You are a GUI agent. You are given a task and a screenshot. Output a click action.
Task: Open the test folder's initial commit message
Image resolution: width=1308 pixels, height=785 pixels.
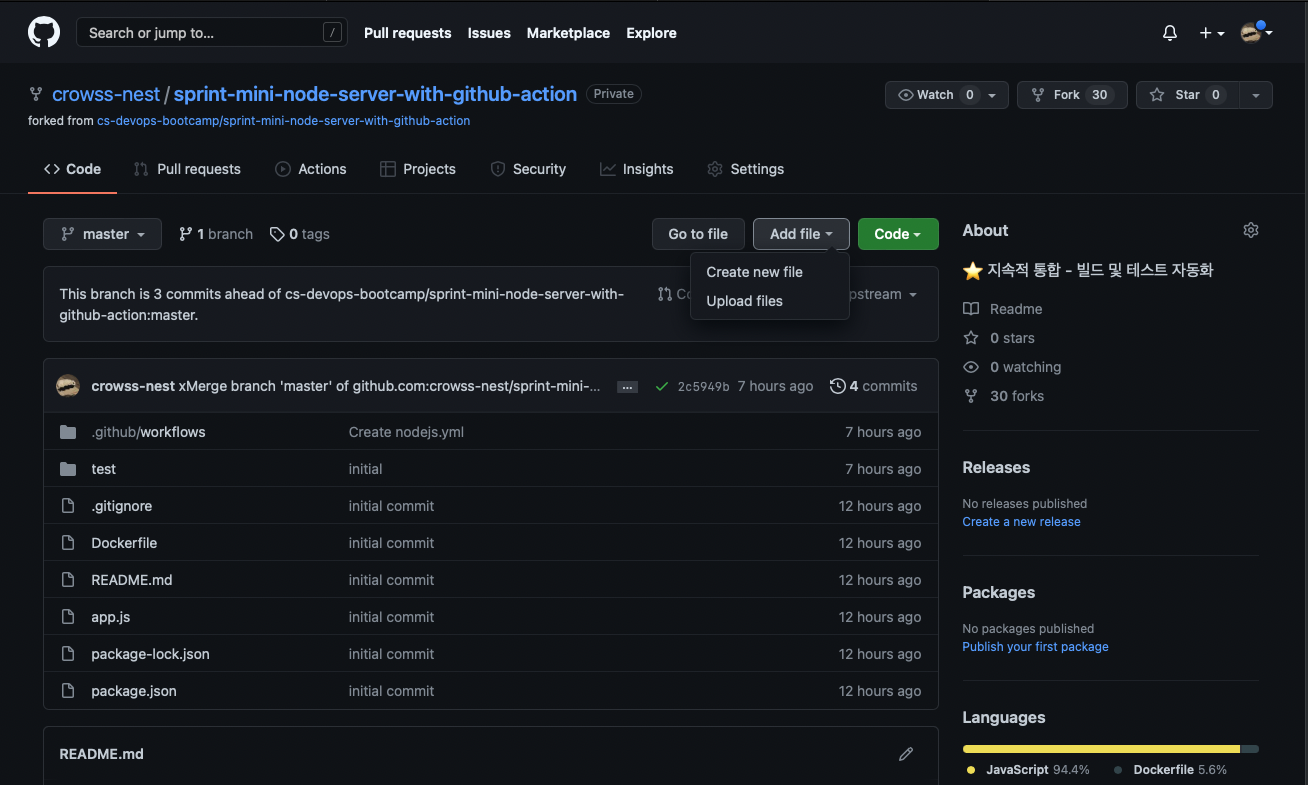pos(366,469)
